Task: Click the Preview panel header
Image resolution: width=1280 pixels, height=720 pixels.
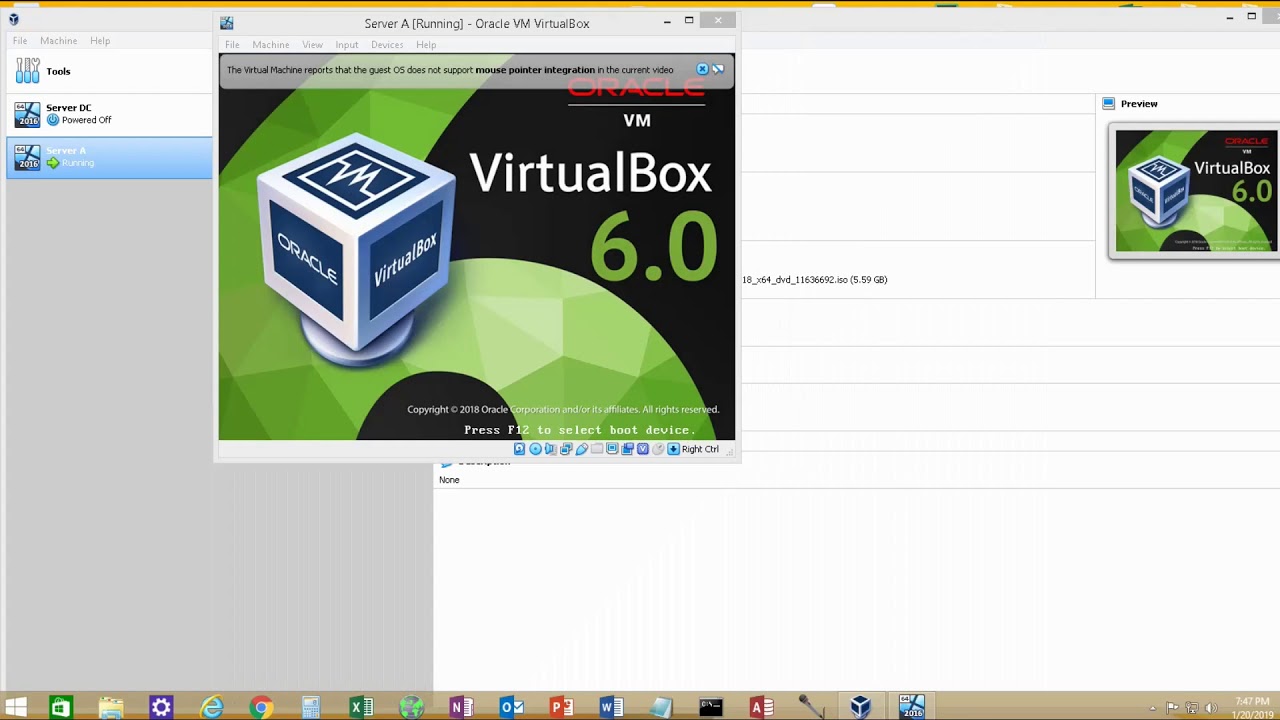Action: (1139, 104)
